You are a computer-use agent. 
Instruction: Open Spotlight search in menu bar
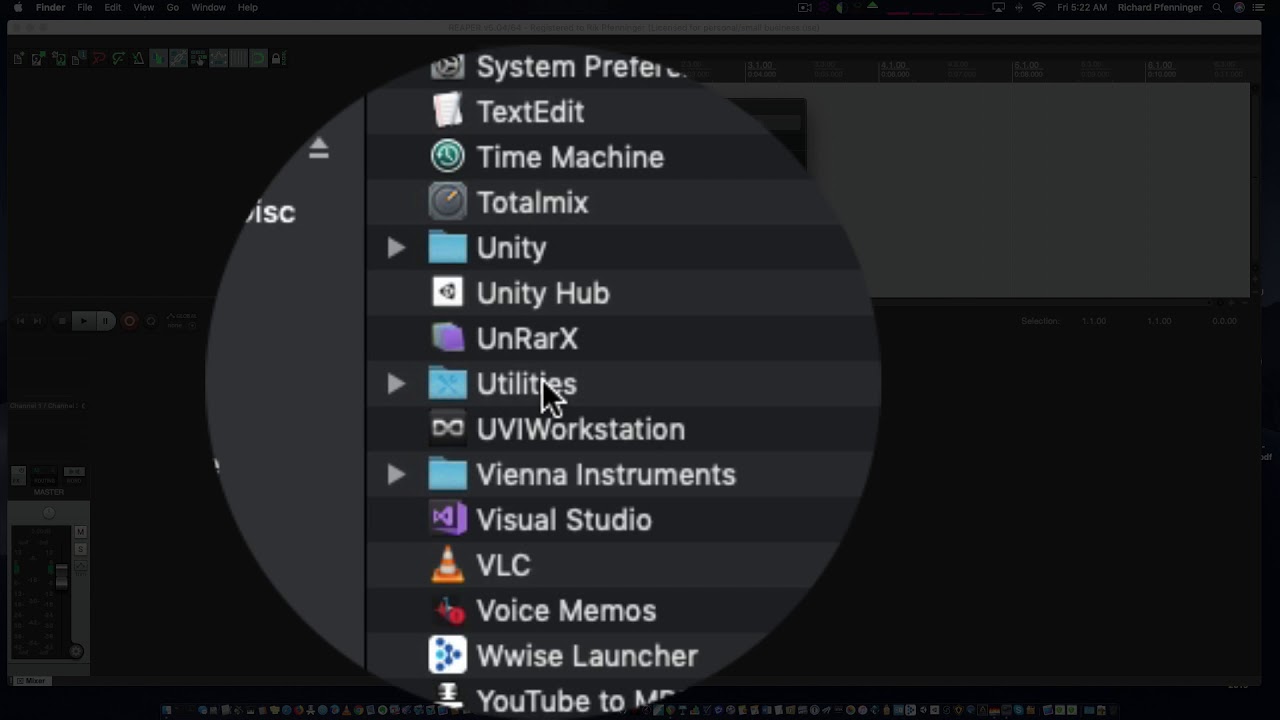click(1217, 7)
